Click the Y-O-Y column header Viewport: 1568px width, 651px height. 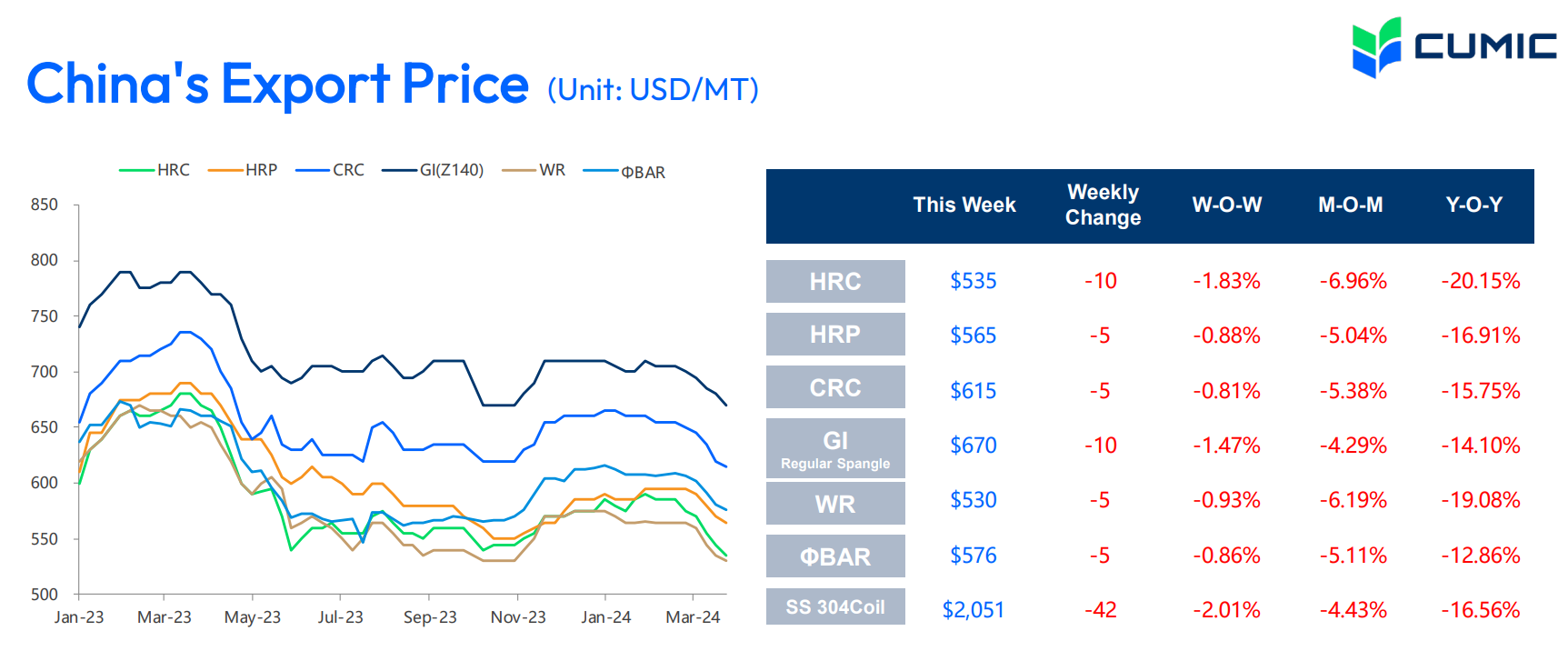click(x=1473, y=205)
